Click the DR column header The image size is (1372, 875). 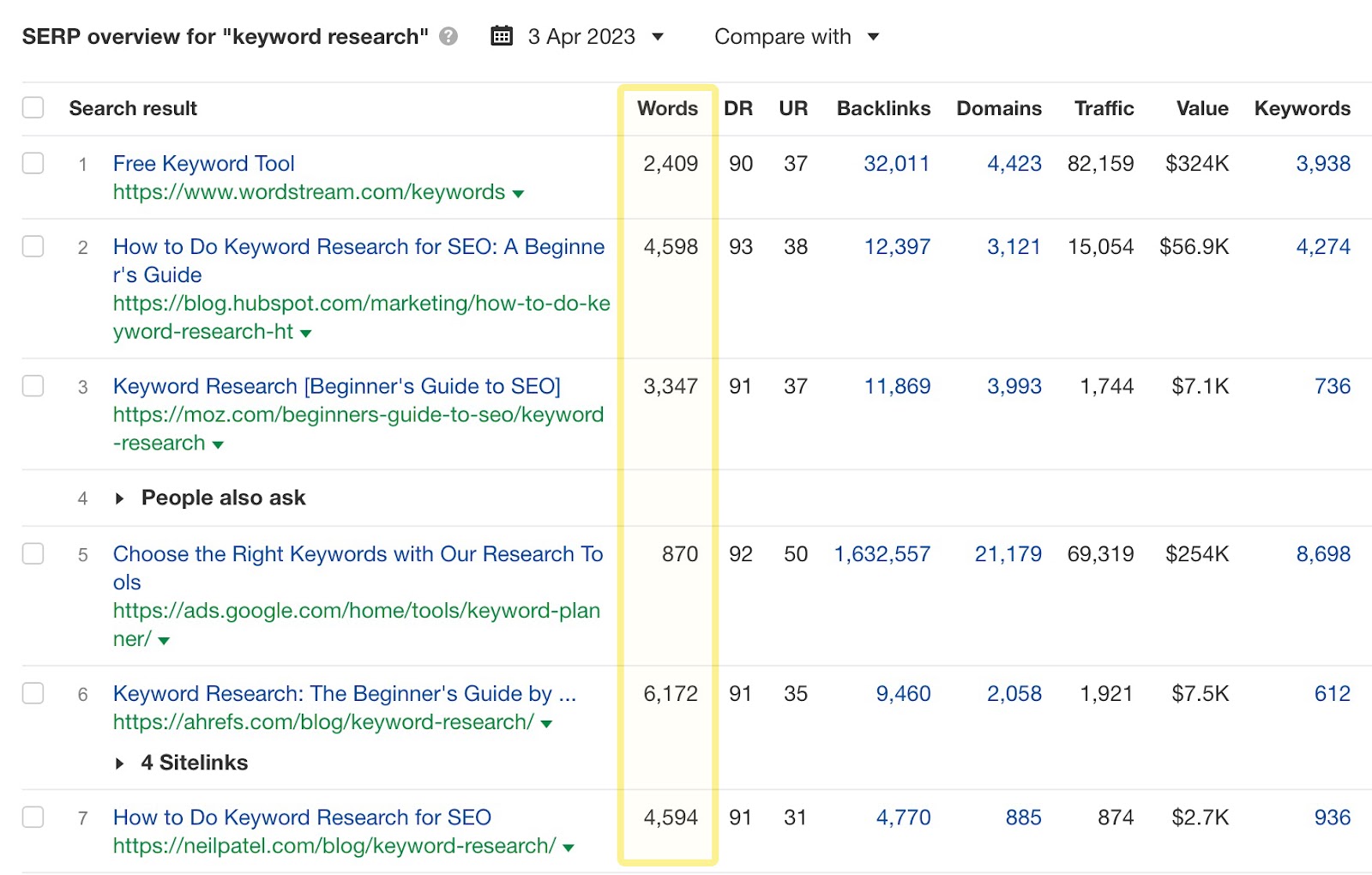[x=739, y=108]
